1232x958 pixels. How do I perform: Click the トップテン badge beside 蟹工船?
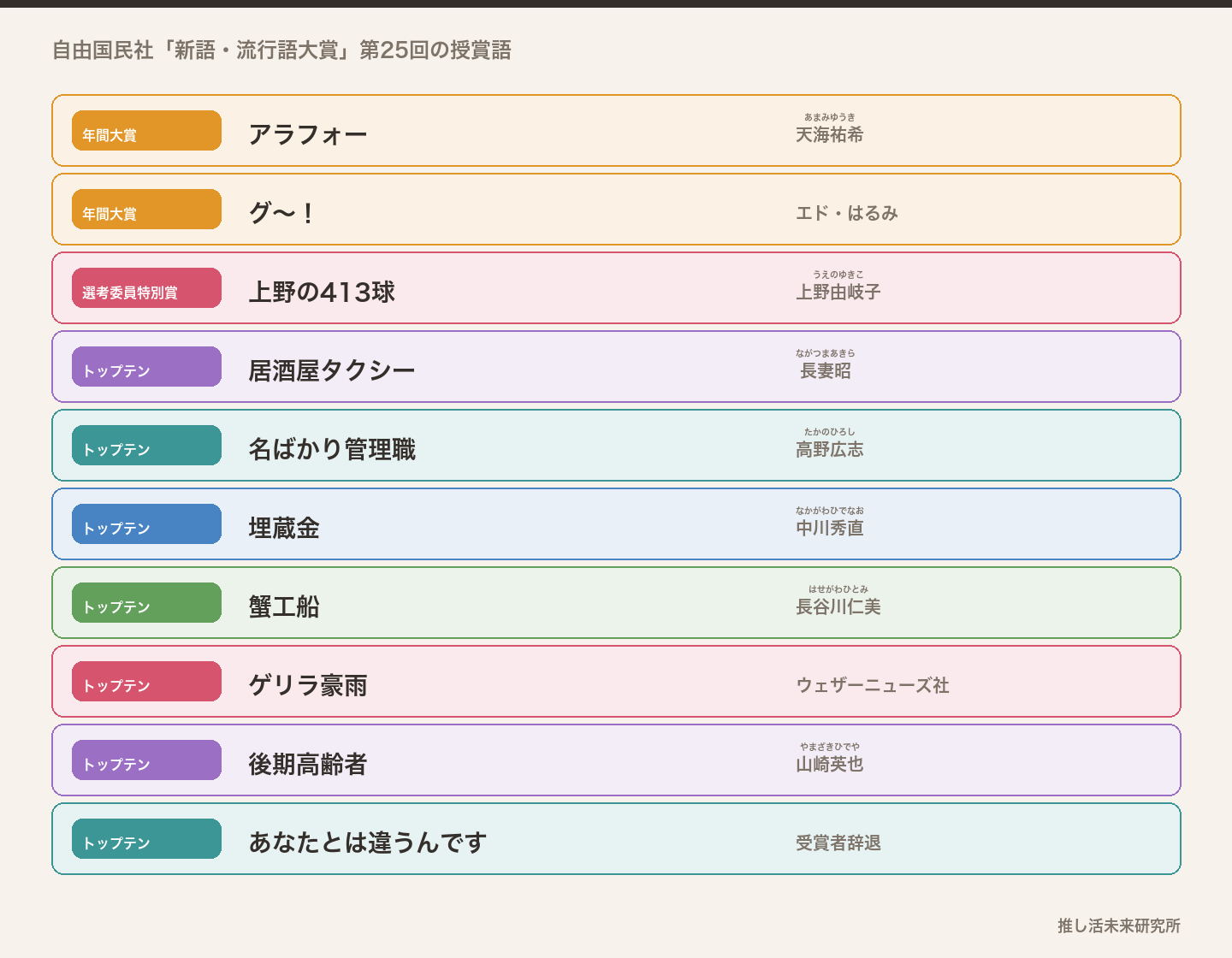pos(146,603)
